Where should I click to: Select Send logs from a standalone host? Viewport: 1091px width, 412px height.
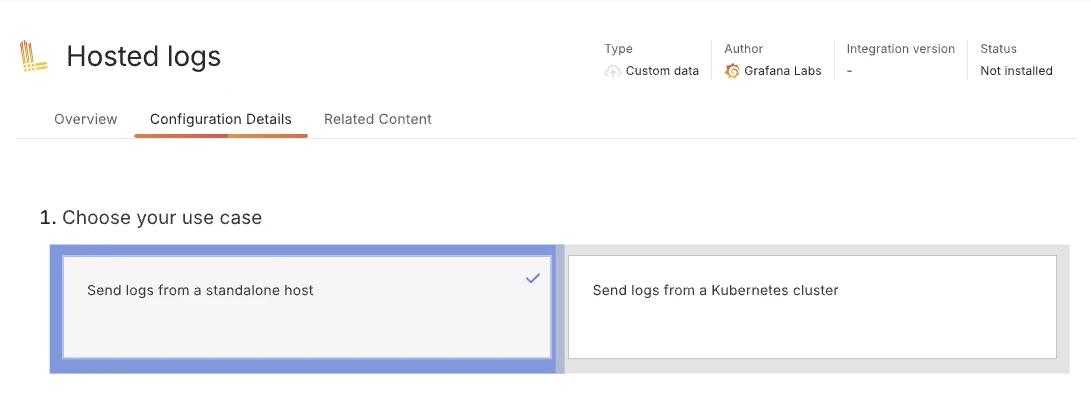[x=307, y=307]
